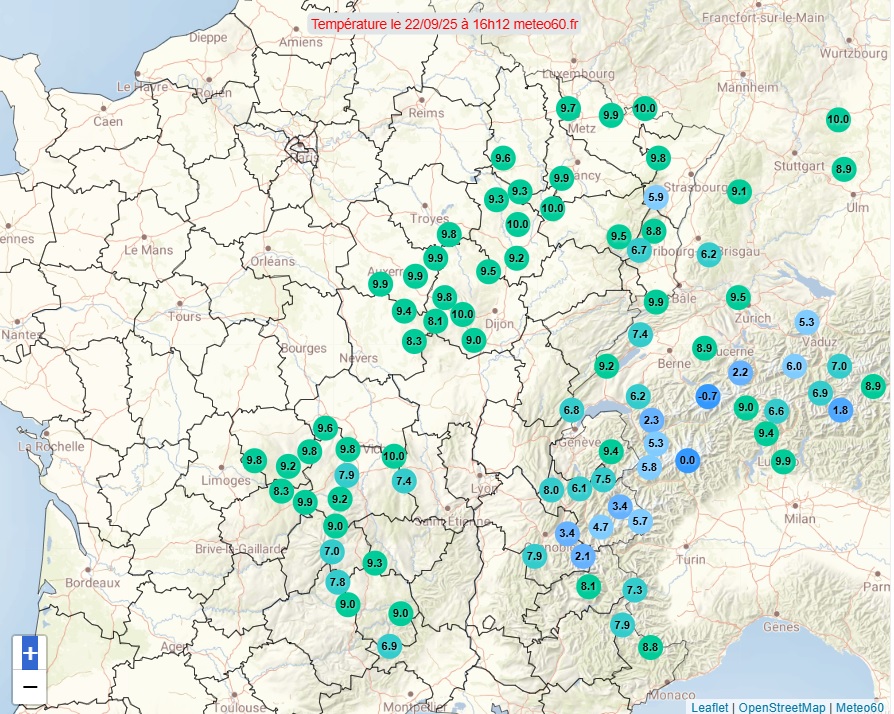The image size is (894, 714).
Task: Select the 8.8 marker near Monaco
Action: pos(651,647)
